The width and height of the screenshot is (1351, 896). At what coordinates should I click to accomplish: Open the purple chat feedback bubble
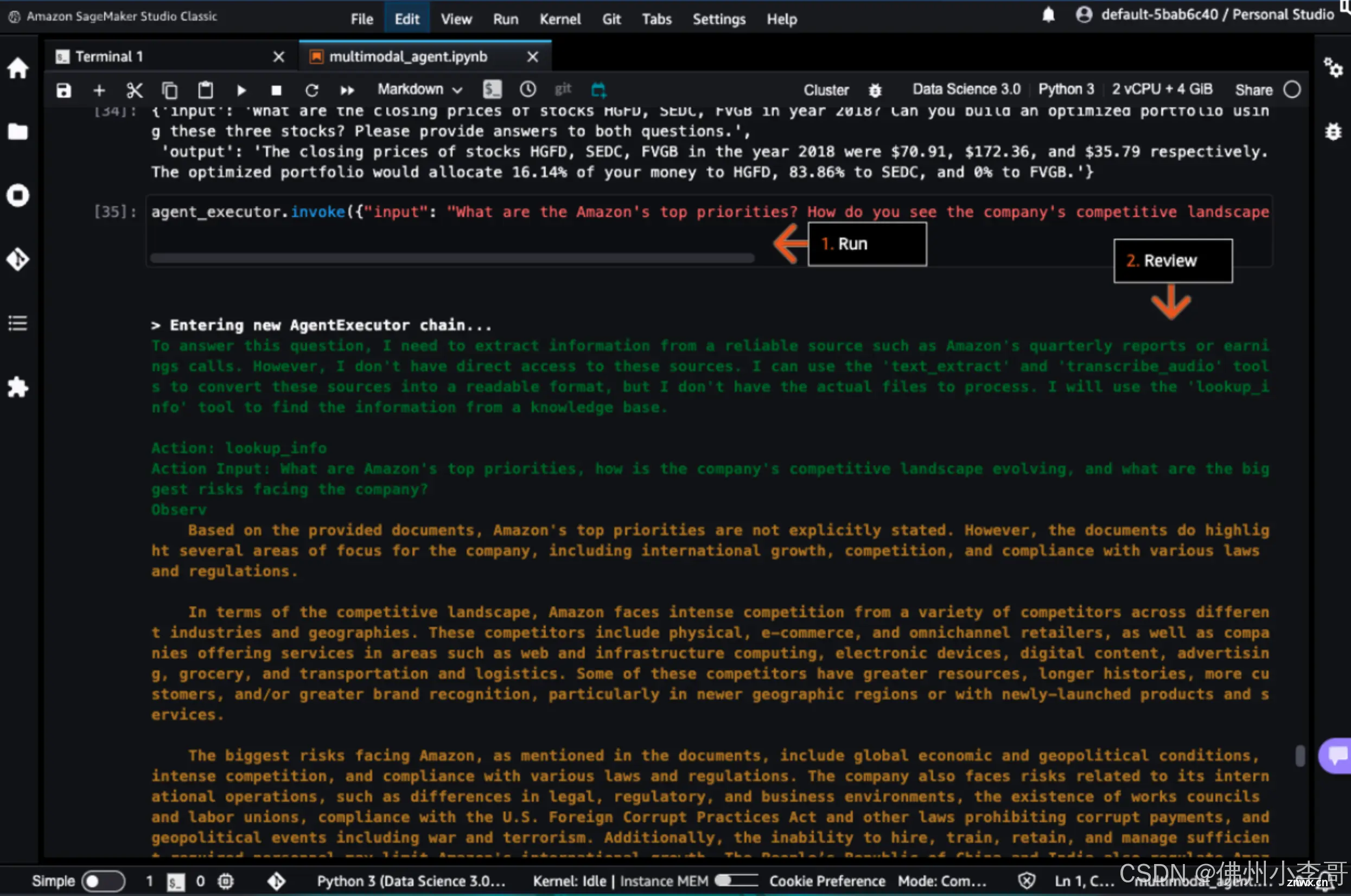click(x=1336, y=756)
